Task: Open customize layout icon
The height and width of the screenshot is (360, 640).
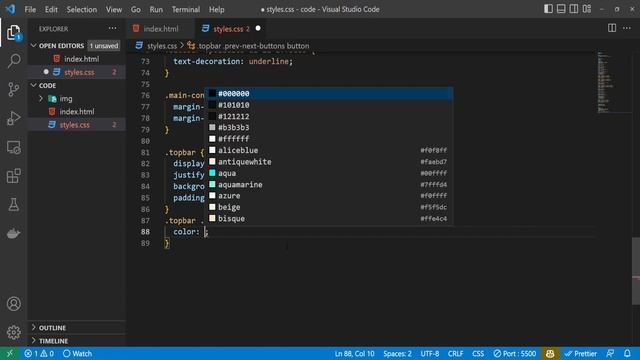Action: [587, 9]
